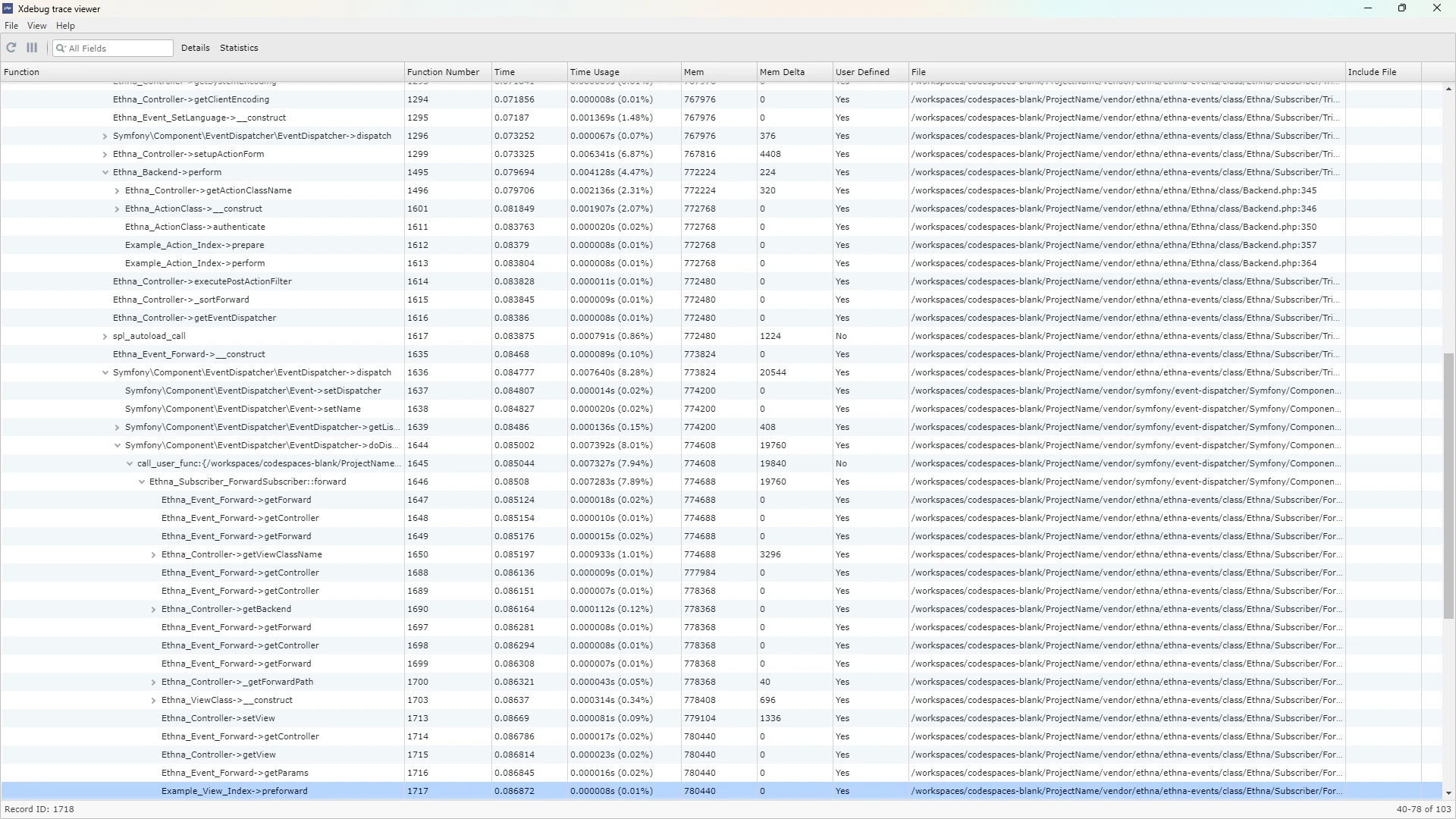The width and height of the screenshot is (1456, 819).
Task: Click scrollbar up arrow
Action: 1448,89
